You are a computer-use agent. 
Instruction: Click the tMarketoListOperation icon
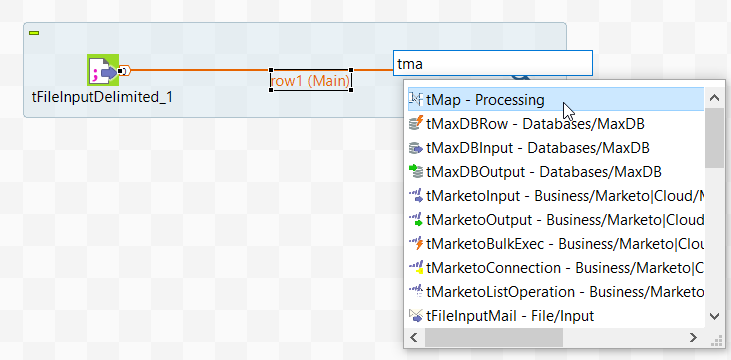click(416, 291)
